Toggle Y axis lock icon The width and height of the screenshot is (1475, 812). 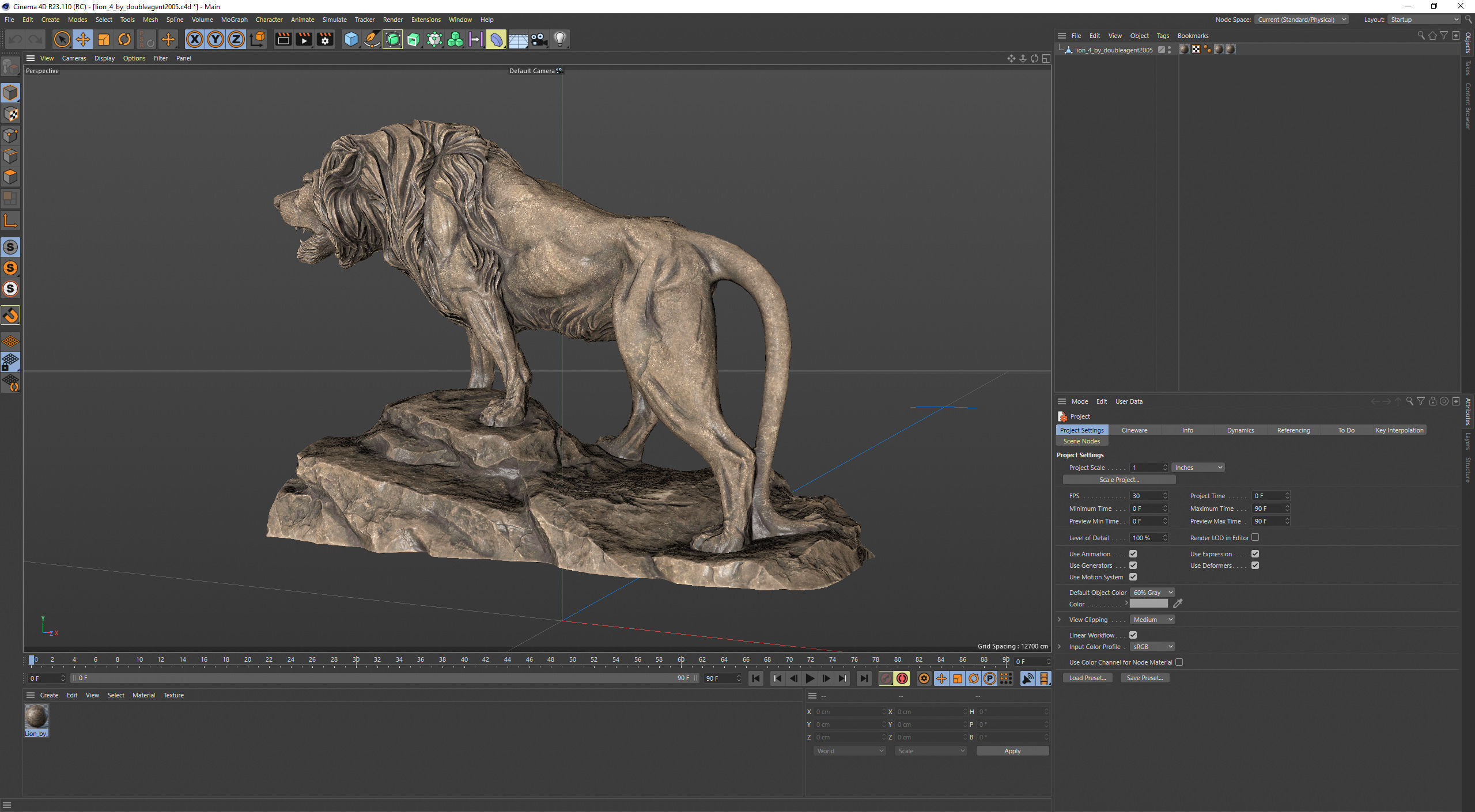215,40
